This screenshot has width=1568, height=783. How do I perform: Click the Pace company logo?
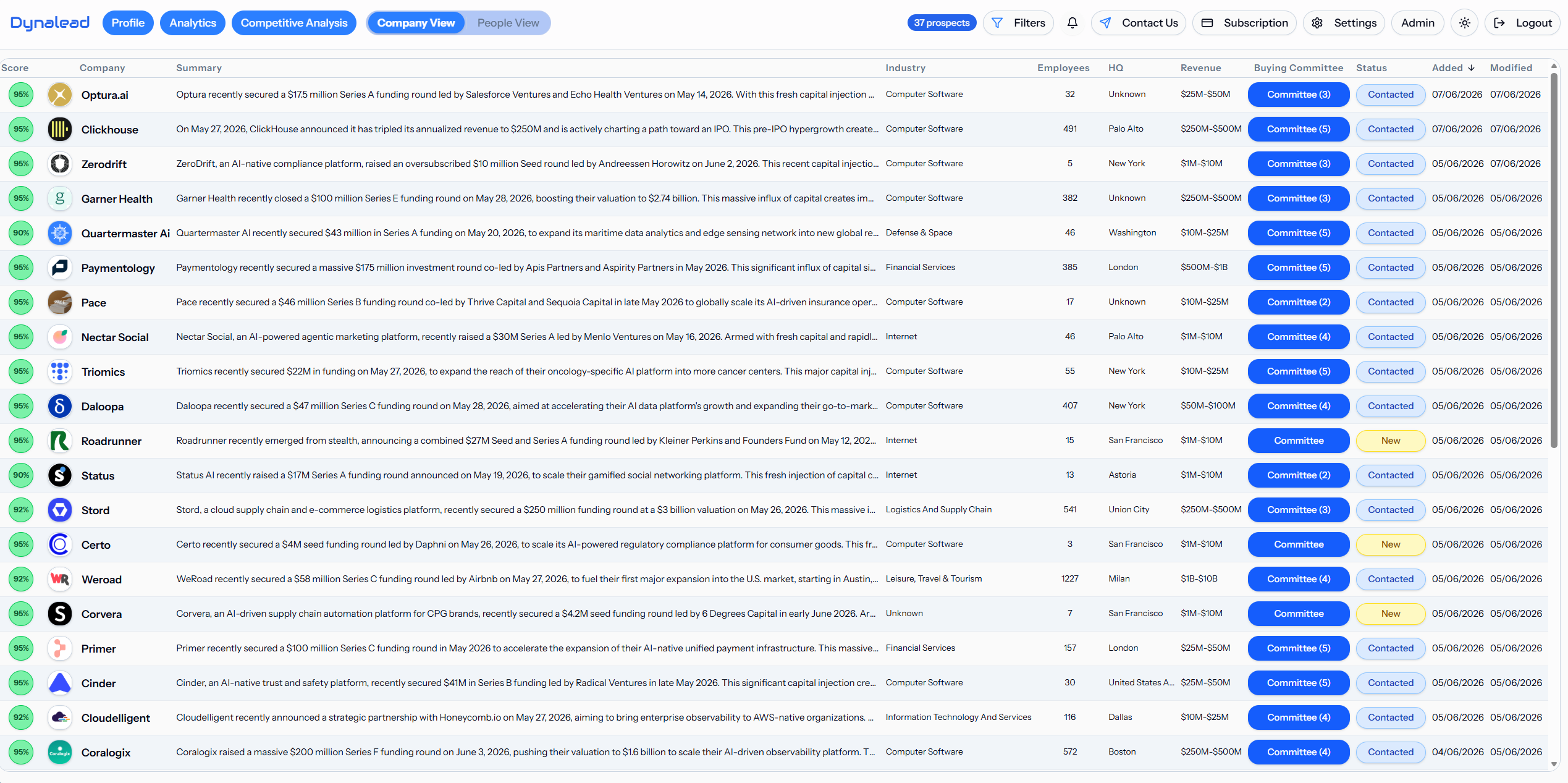coord(60,302)
